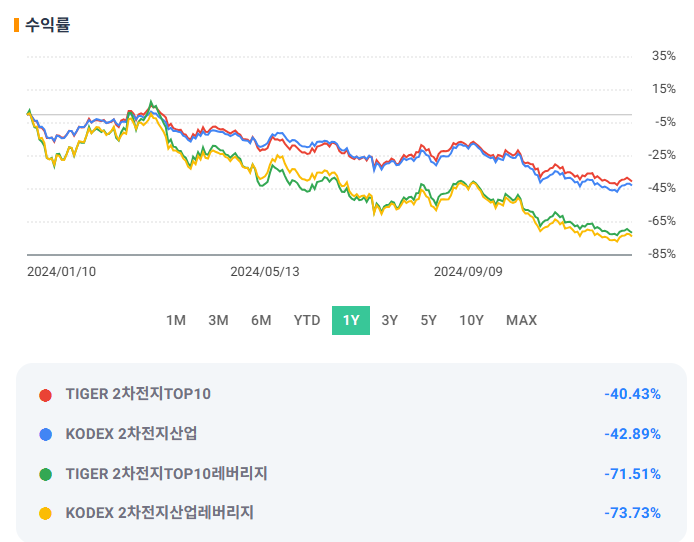Click the 수익률 section heading

point(47,25)
